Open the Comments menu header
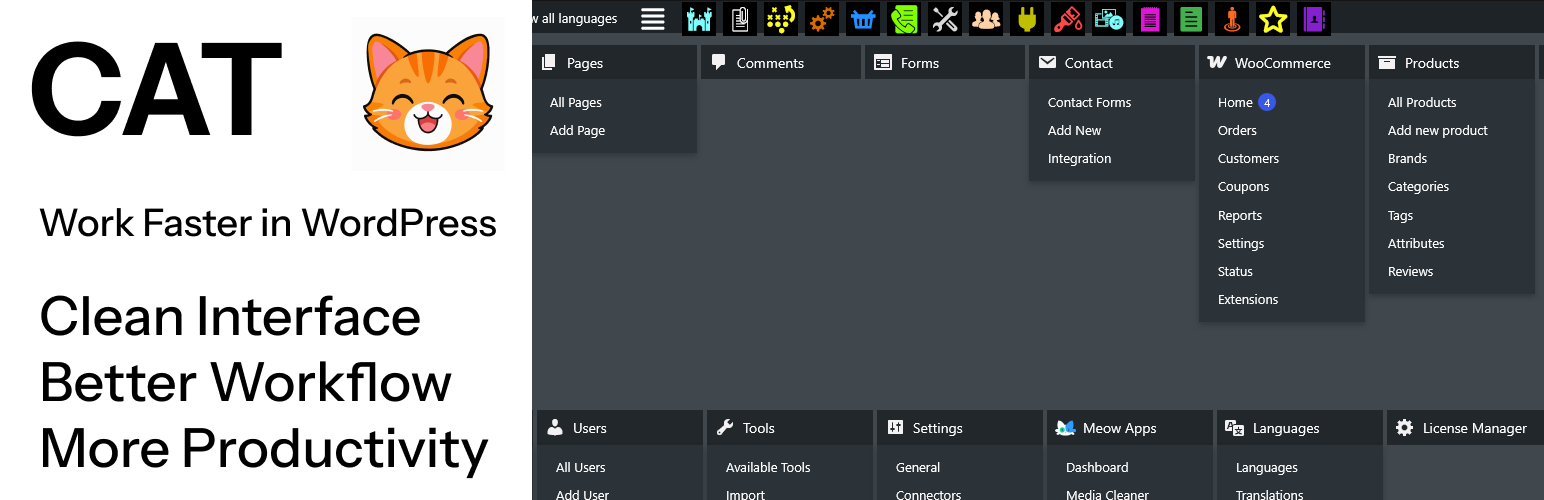The height and width of the screenshot is (500, 1544). [x=781, y=62]
